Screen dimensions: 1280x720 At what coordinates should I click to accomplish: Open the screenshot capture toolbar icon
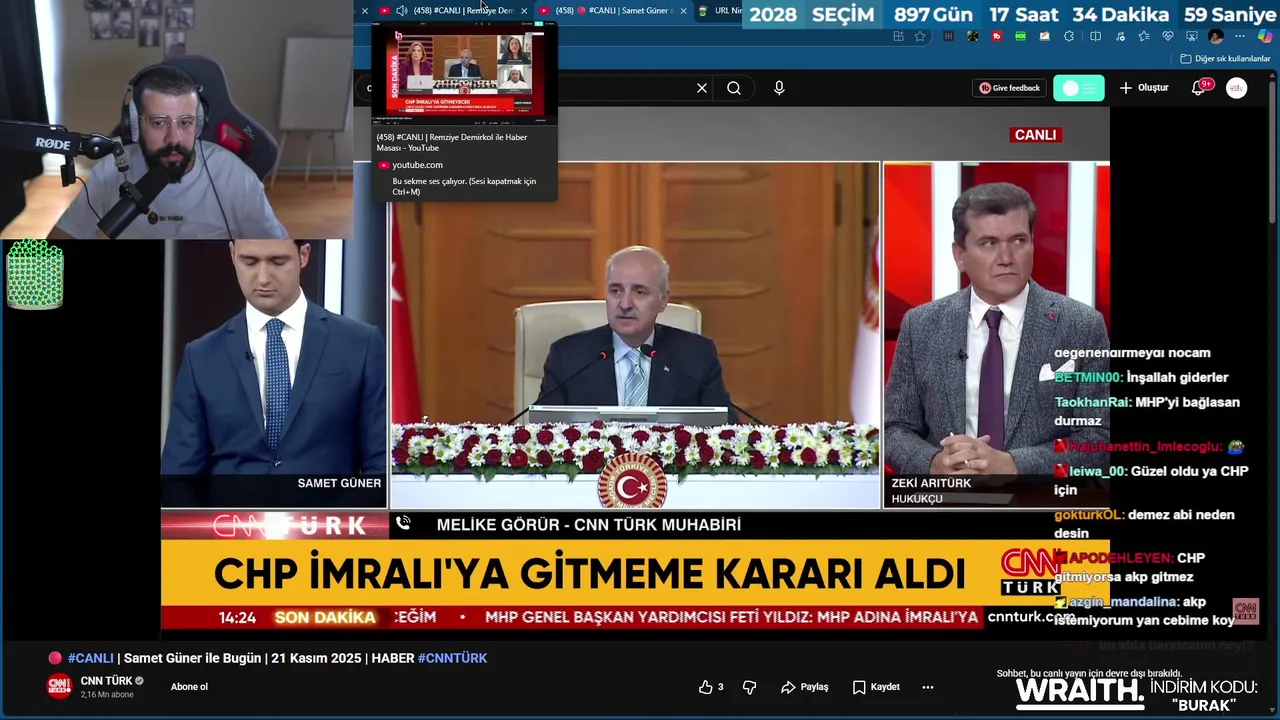1191,36
